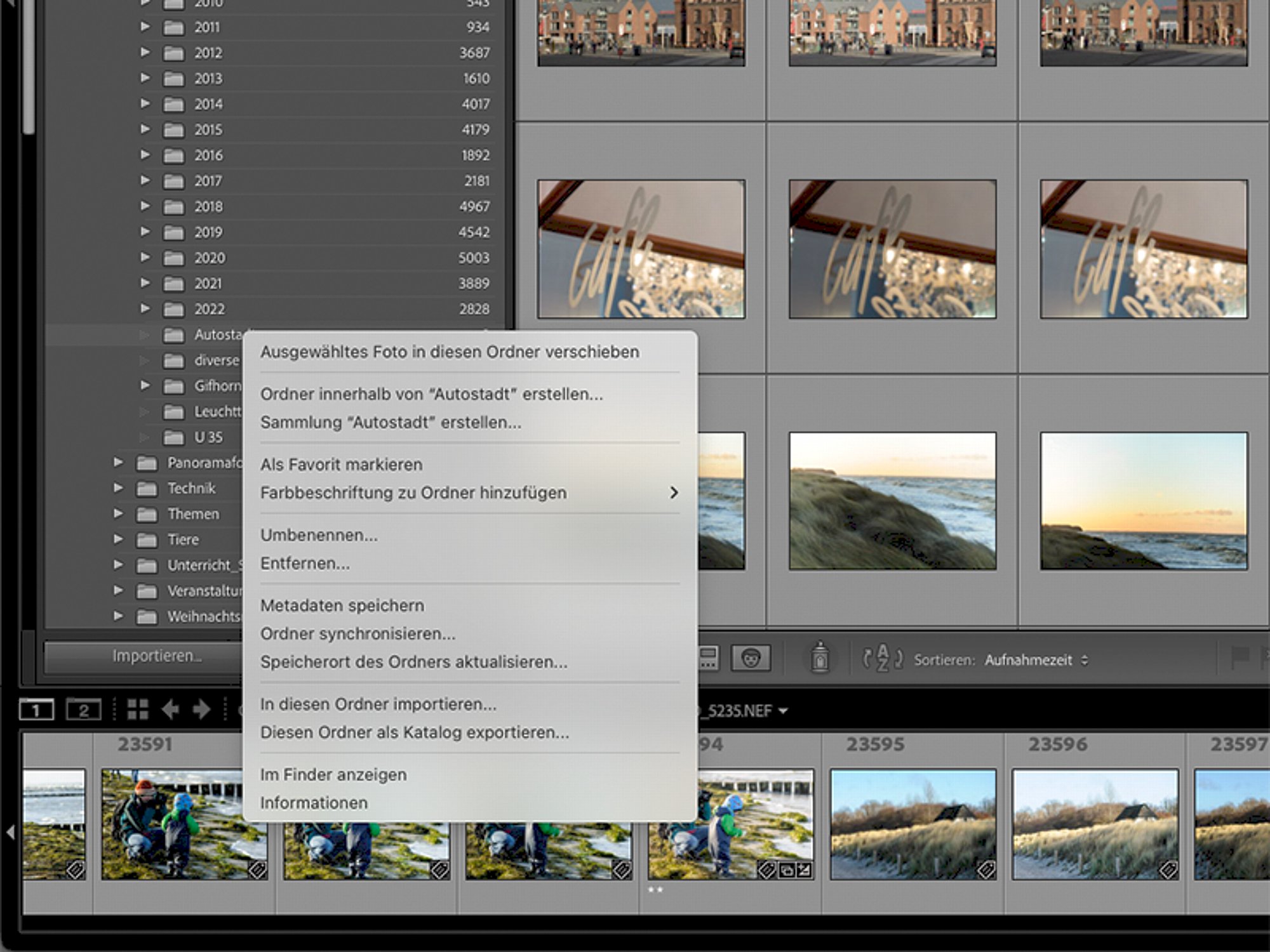Expand the 2016 folder
Screen dimensions: 1270x952
pos(145,155)
